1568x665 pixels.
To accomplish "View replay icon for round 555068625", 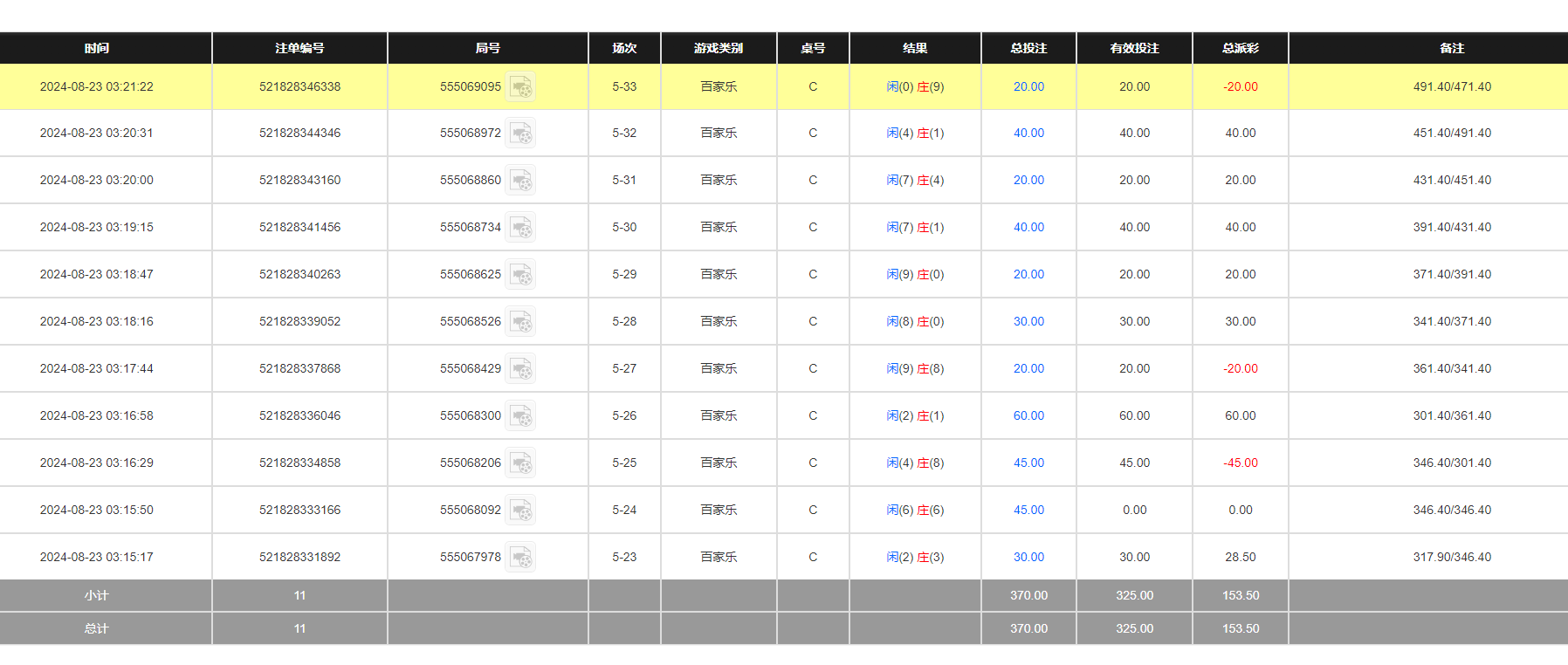I will [x=521, y=275].
